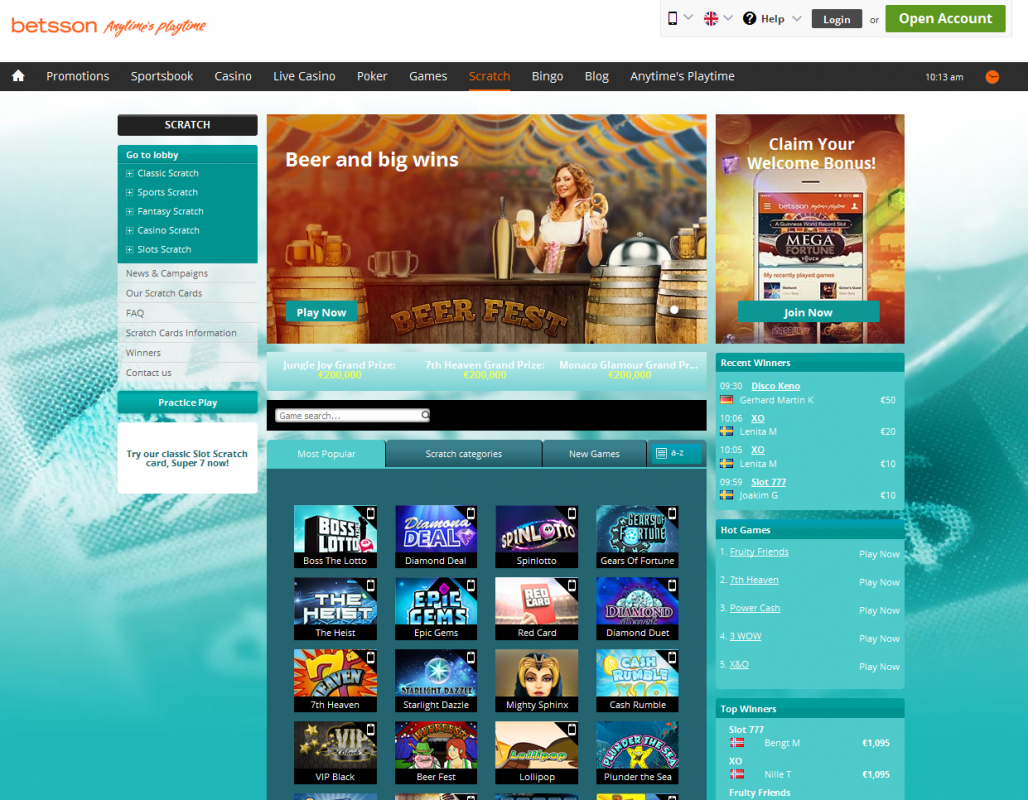This screenshot has width=1028, height=800.
Task: Click the Open Account button
Action: tap(945, 18)
